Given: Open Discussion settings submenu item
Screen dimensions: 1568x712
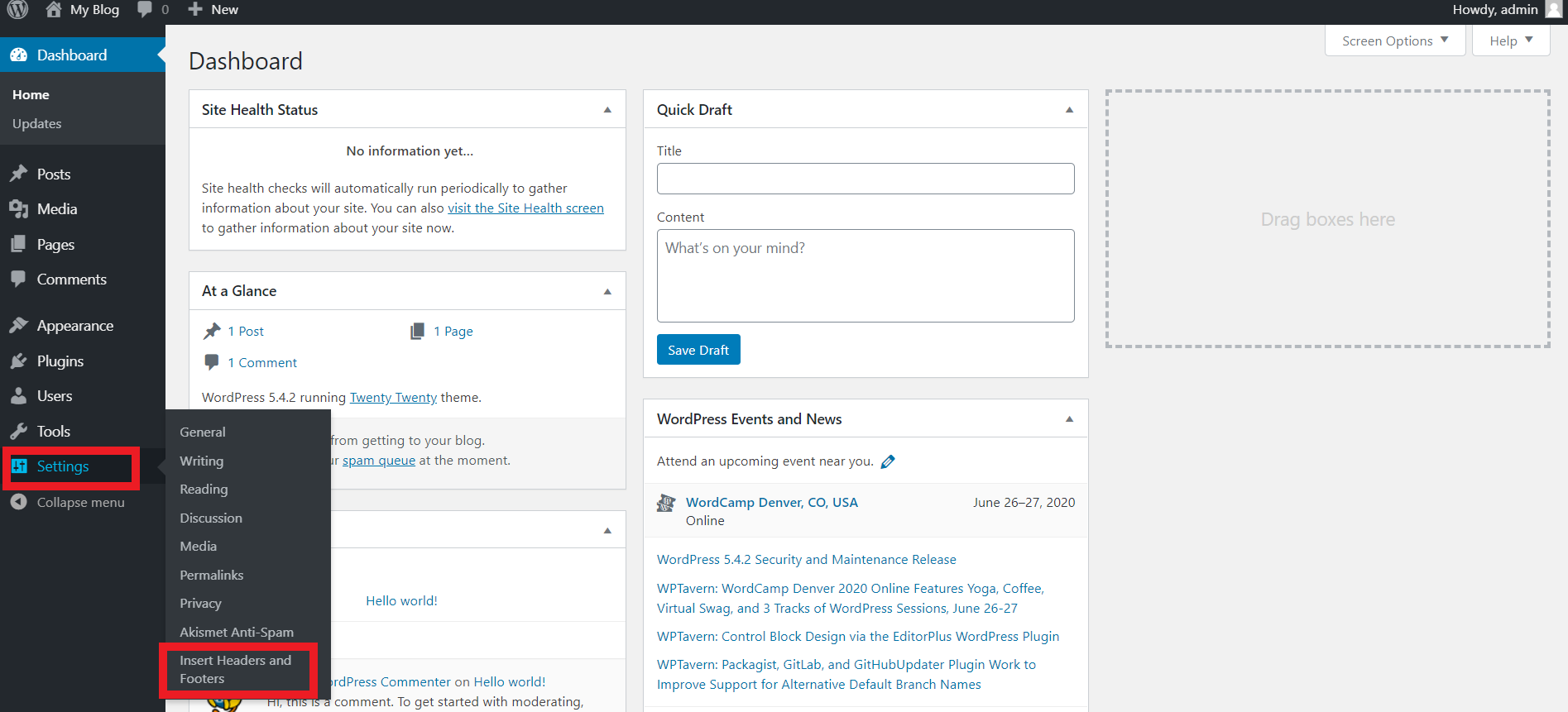Looking at the screenshot, I should point(211,518).
